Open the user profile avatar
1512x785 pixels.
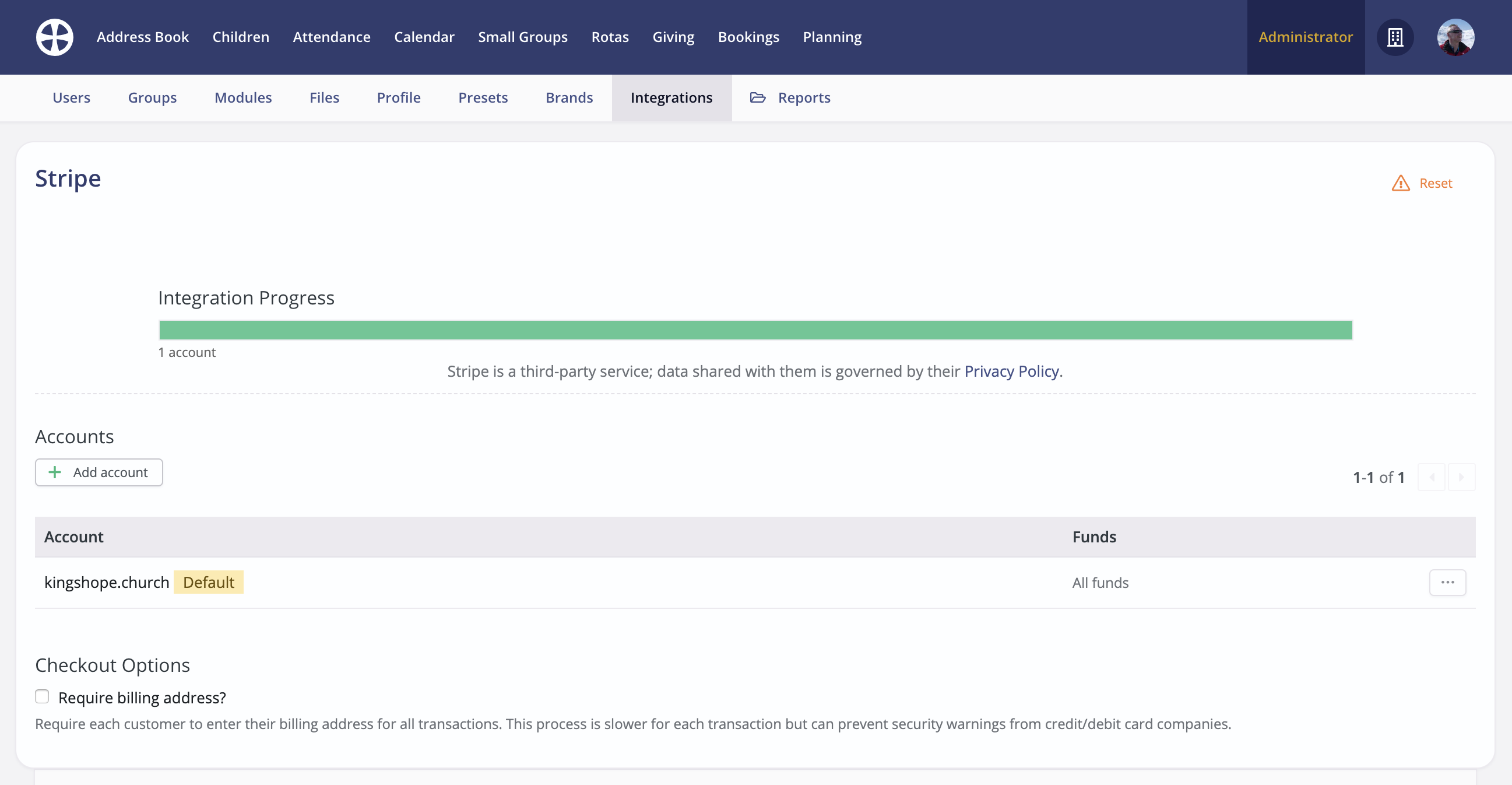(1455, 37)
